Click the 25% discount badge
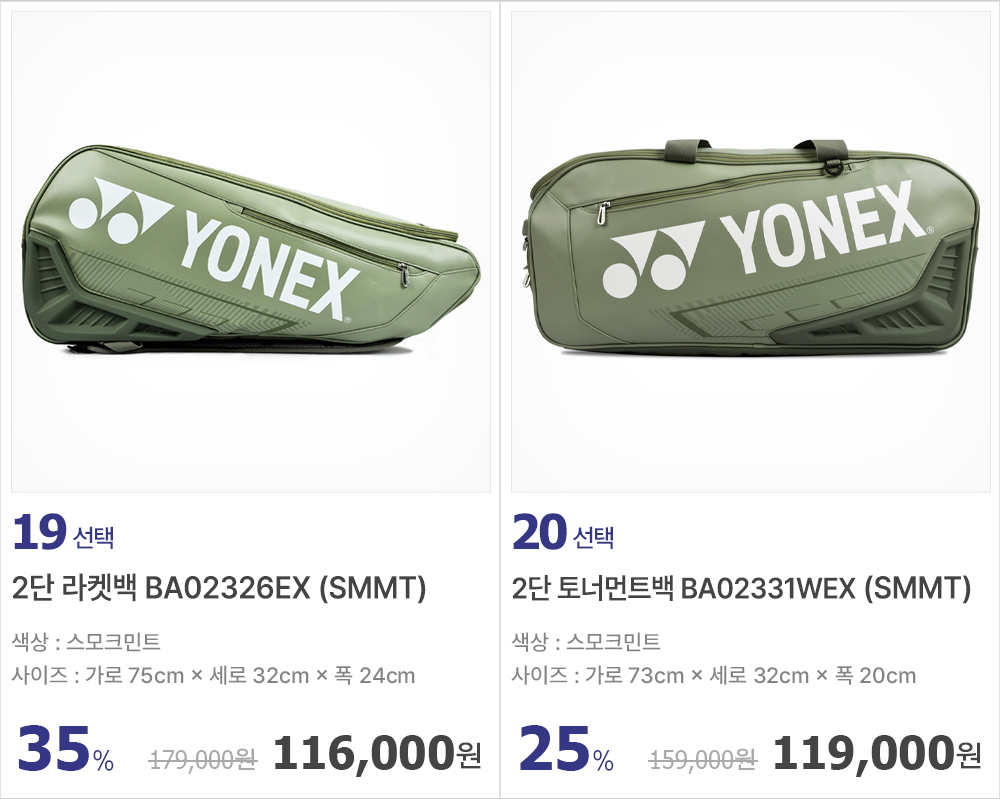The image size is (1000, 799). pos(565,752)
